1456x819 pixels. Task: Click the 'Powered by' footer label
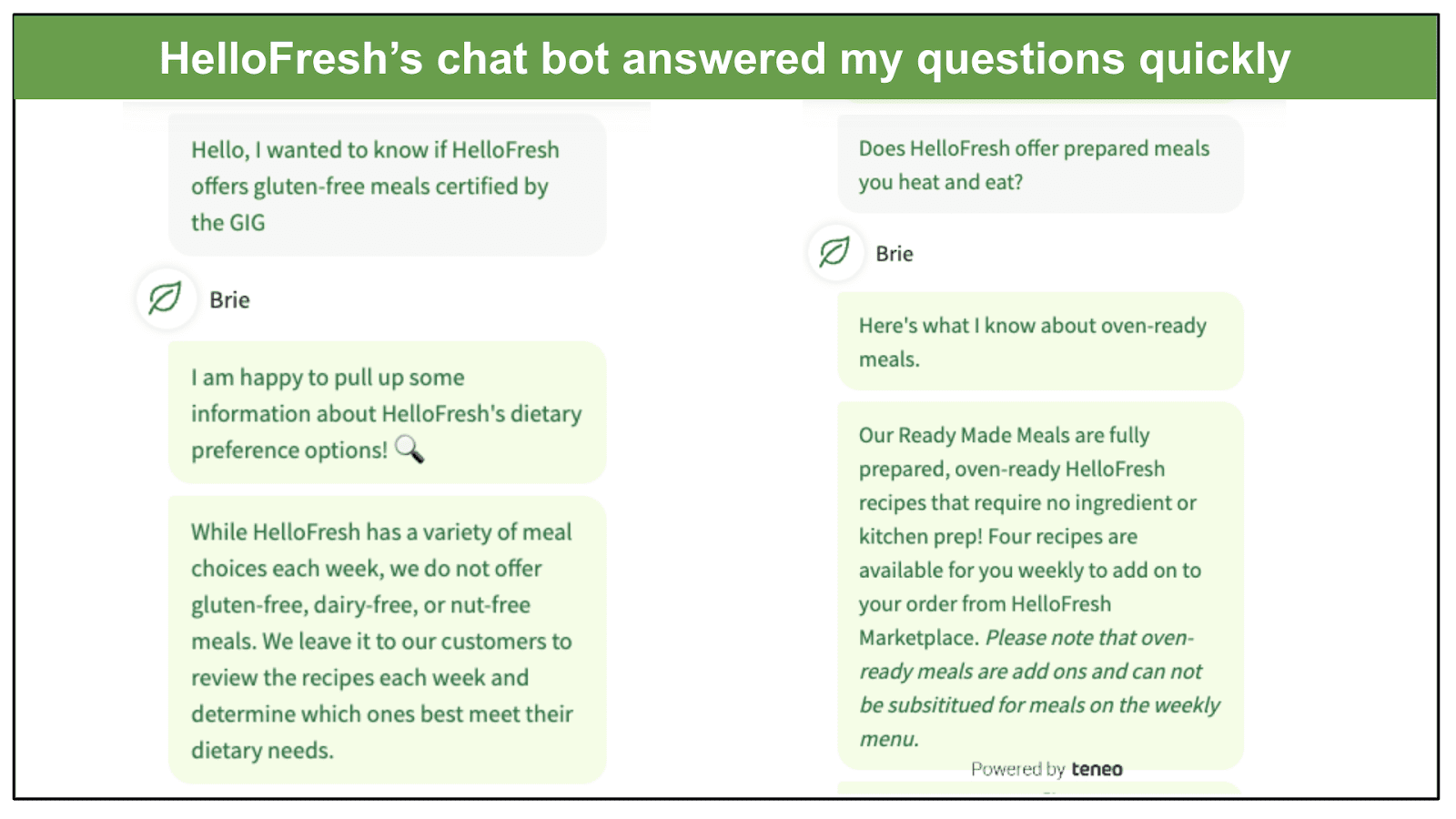[1017, 769]
